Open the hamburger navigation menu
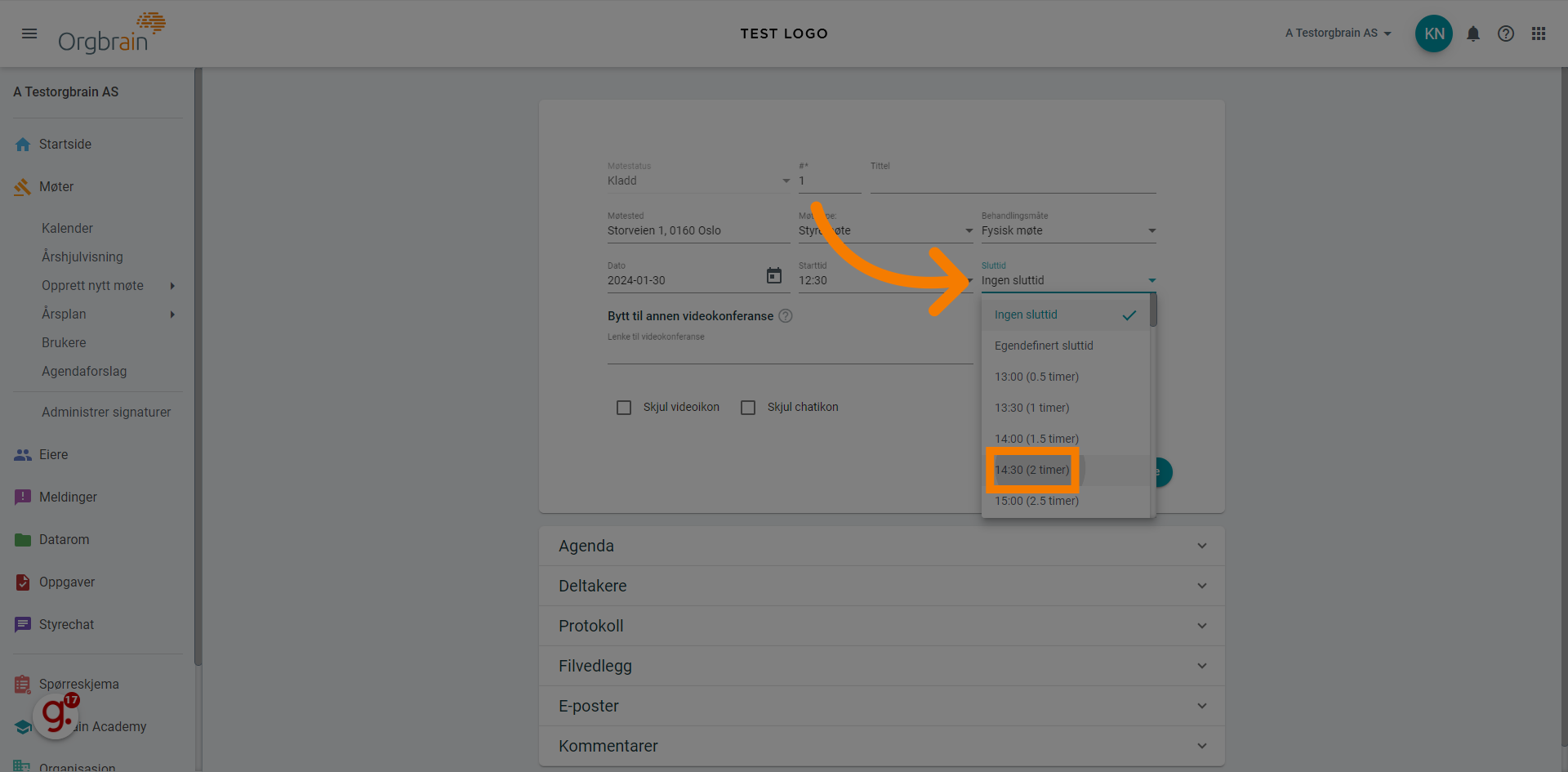The width and height of the screenshot is (1568, 772). [29, 33]
